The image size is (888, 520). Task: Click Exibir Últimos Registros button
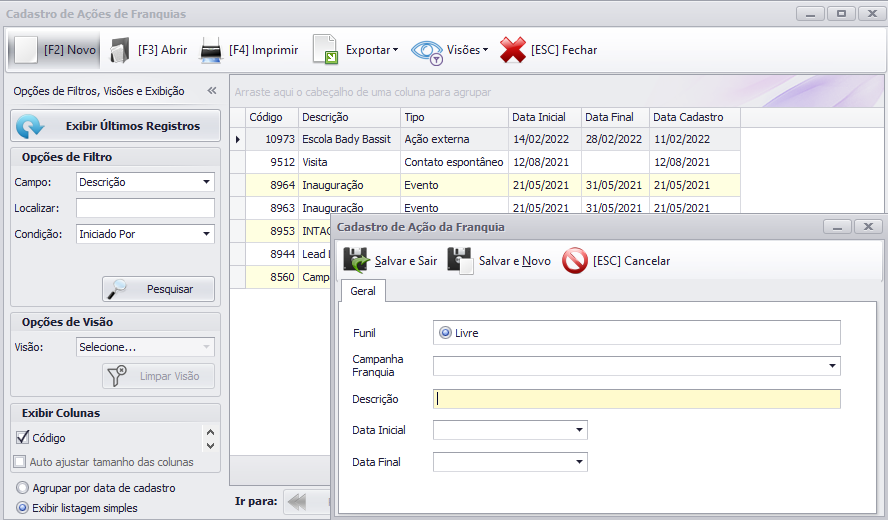coord(115,126)
